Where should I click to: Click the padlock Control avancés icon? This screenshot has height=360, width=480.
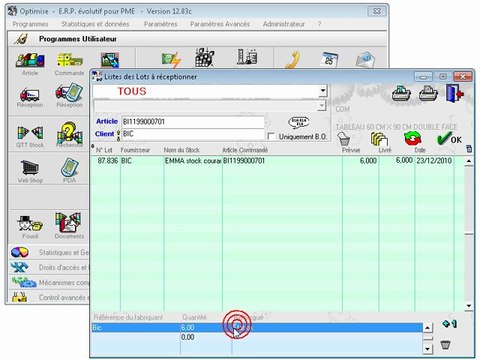point(20,297)
